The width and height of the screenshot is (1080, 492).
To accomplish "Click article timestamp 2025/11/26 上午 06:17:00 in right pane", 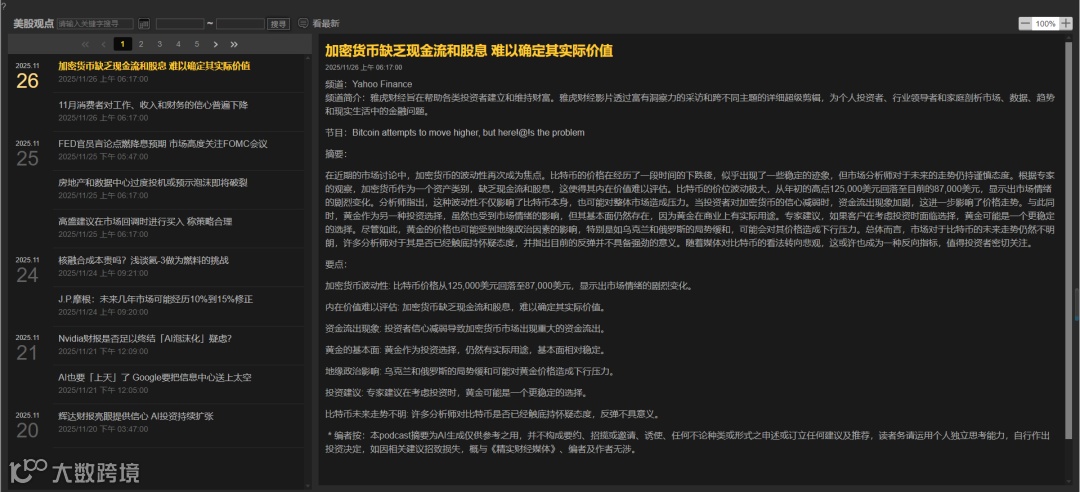I will click(364, 68).
